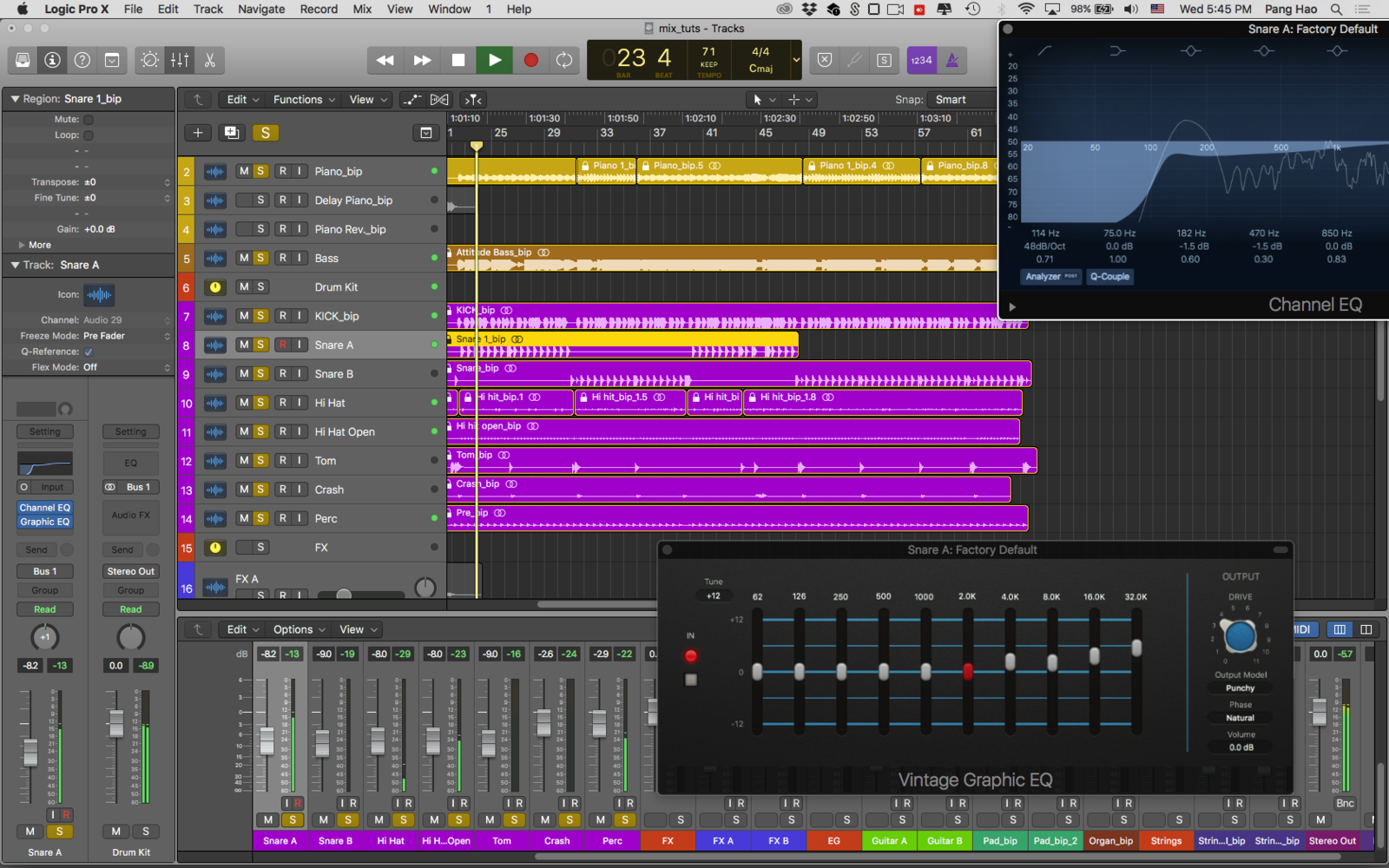Image resolution: width=1389 pixels, height=868 pixels.
Task: Open the Tuner icon
Action: coord(854,60)
